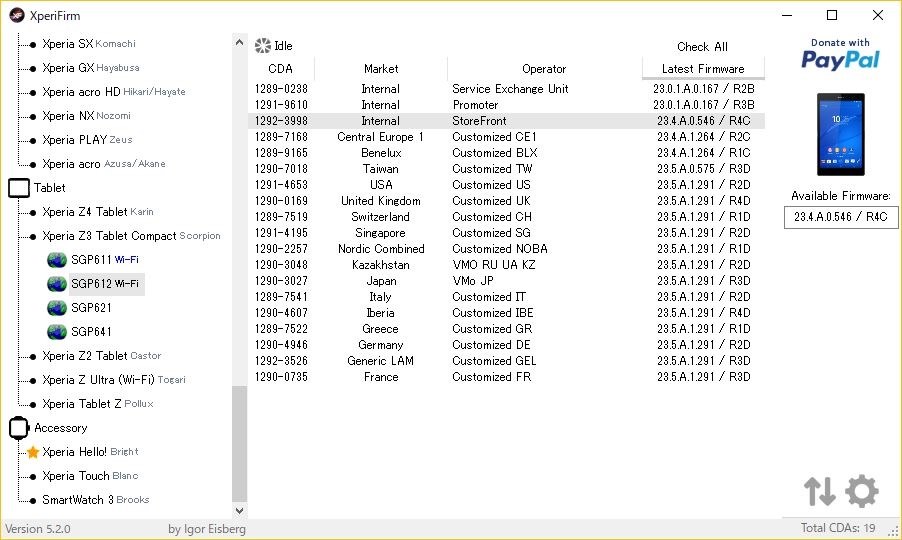
Task: Select the Benelux Customized BLX row
Action: tap(506, 153)
